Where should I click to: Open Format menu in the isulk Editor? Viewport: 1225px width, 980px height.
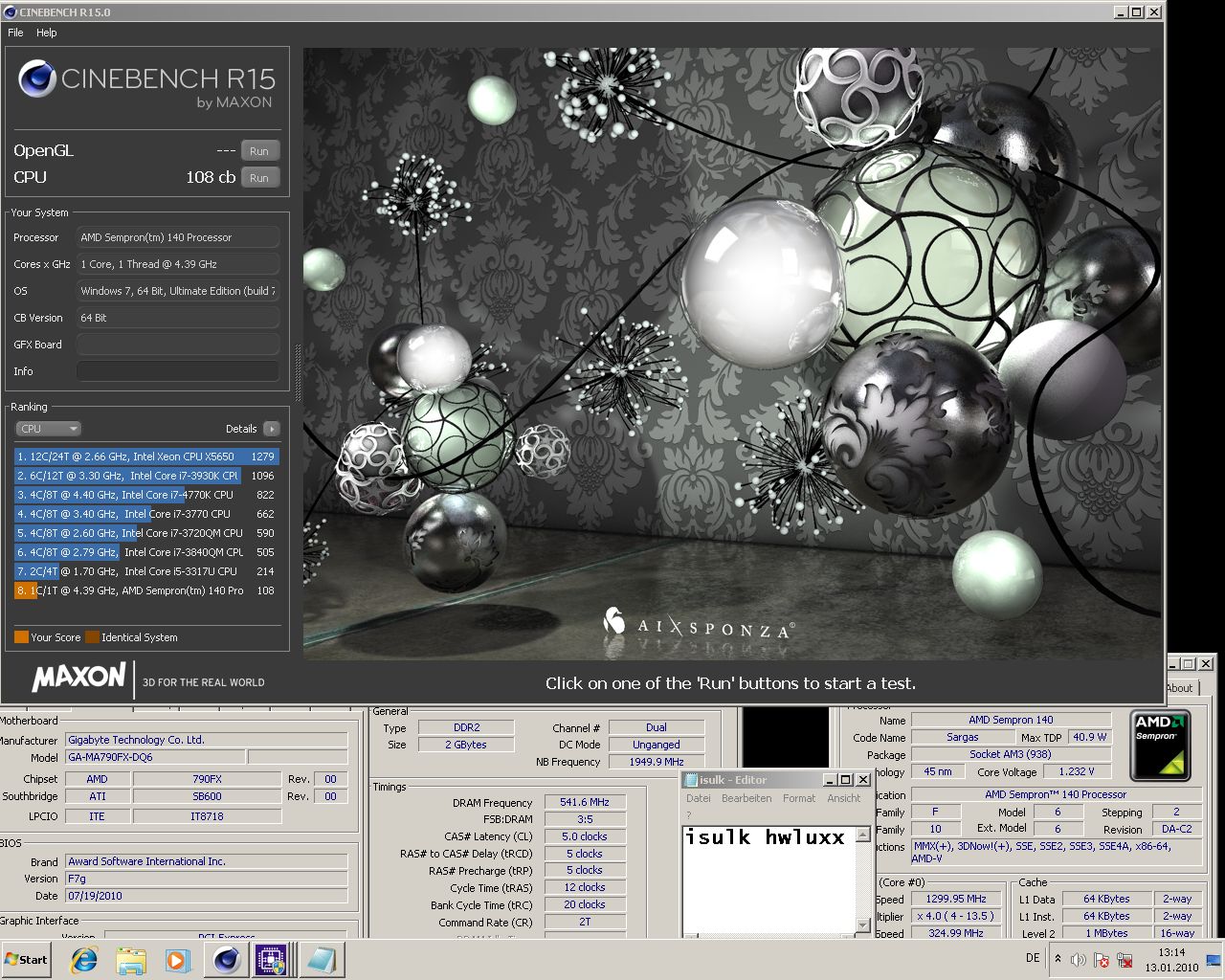799,798
